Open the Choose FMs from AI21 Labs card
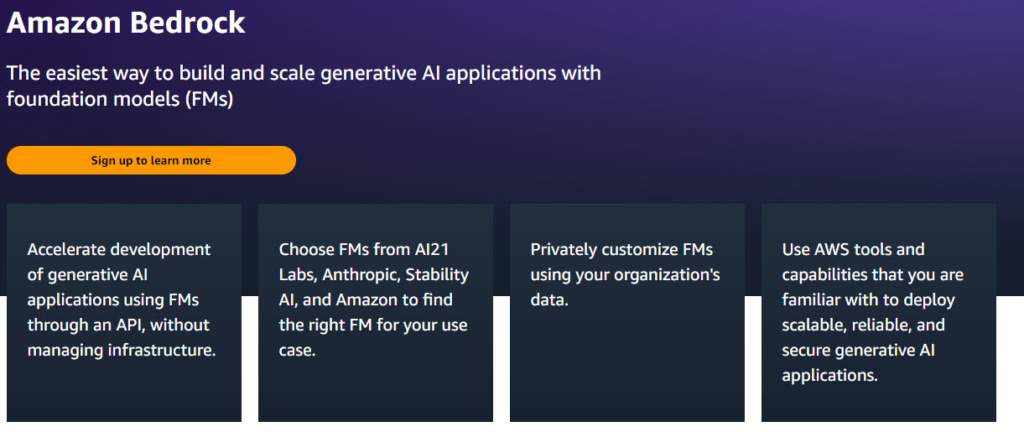 (x=376, y=313)
